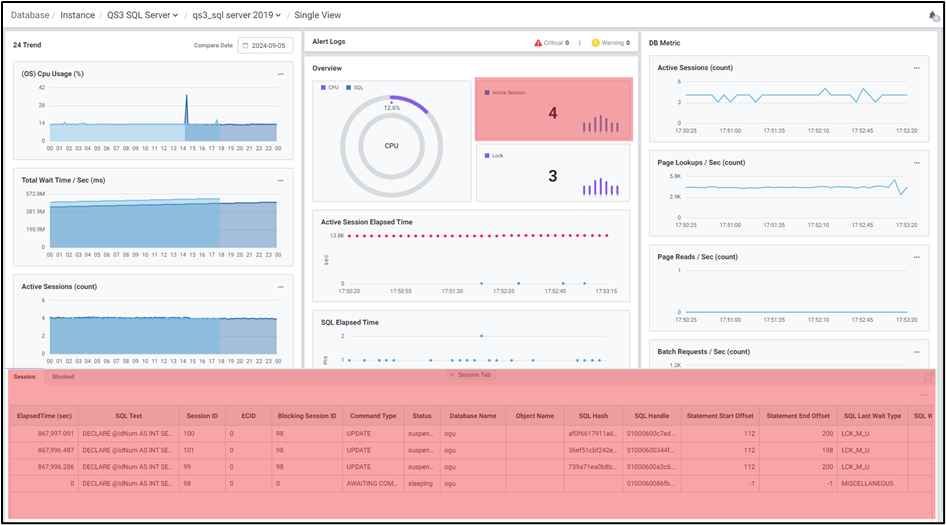
Task: Open options menu for Page Reads / Sec
Action: (x=916, y=257)
